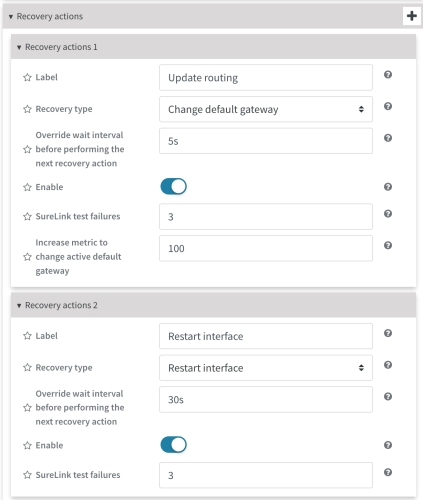This screenshot has height=500, width=423.
Task: Focus the 5s override wait interval field
Action: point(266,141)
